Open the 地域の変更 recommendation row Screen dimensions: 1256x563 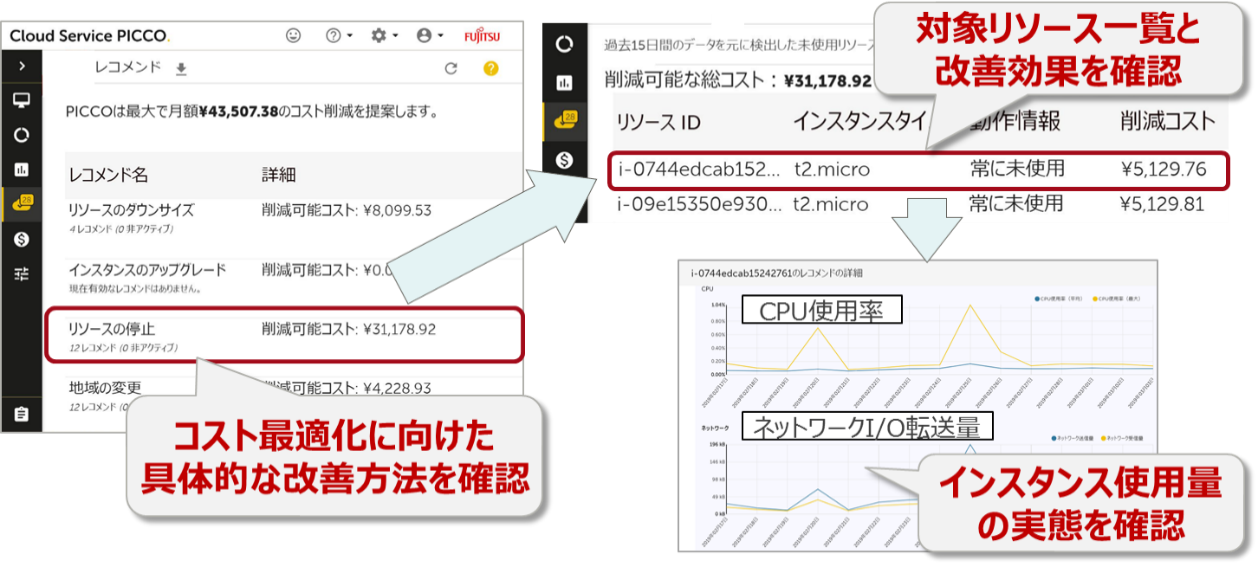pos(294,396)
